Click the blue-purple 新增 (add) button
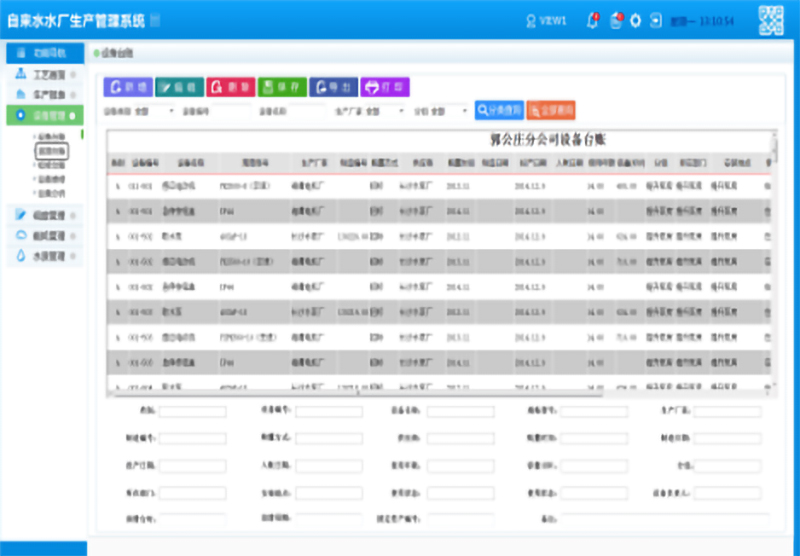Viewport: 800px width, 556px height. coord(127,87)
